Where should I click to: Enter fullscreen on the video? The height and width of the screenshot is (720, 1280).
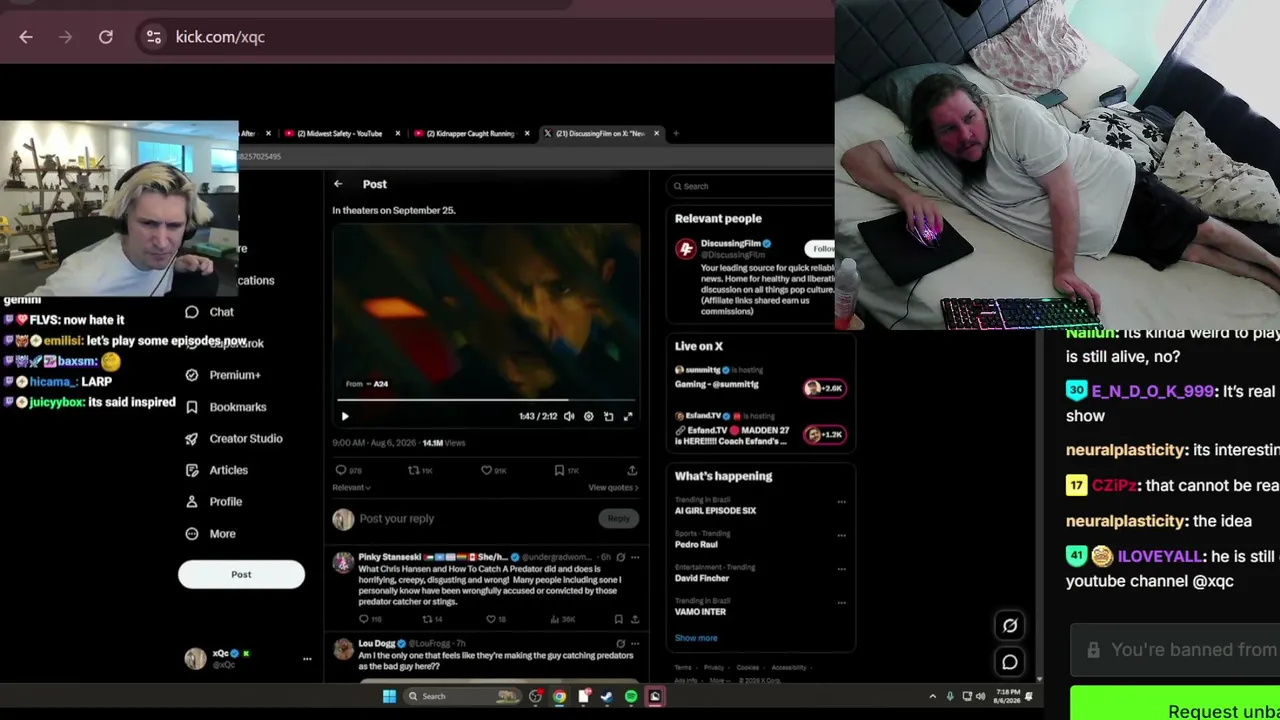(628, 416)
